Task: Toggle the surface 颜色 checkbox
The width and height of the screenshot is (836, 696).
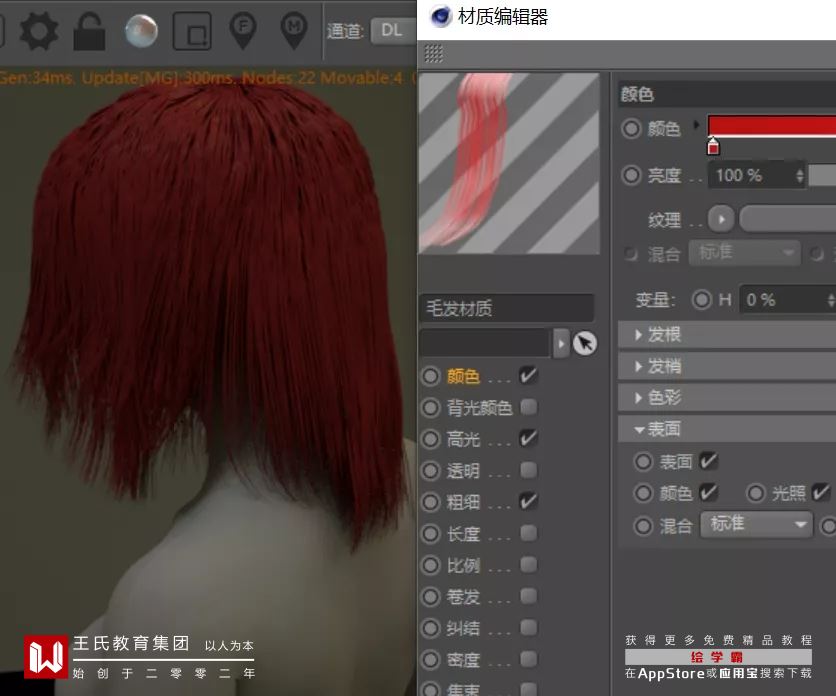Action: [709, 492]
